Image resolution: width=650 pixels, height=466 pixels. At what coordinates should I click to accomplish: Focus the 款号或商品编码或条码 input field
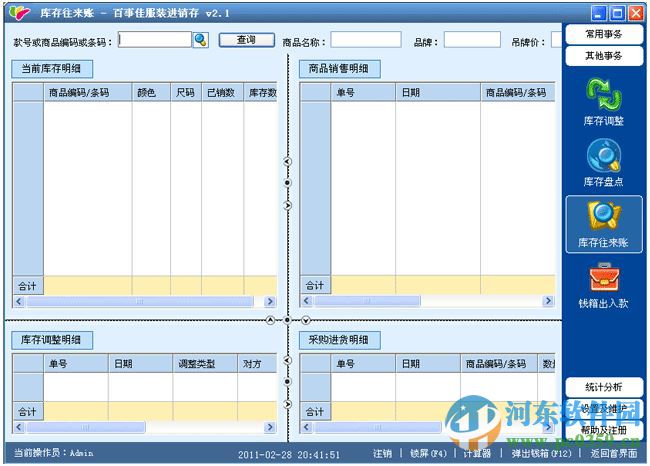pyautogui.click(x=155, y=40)
